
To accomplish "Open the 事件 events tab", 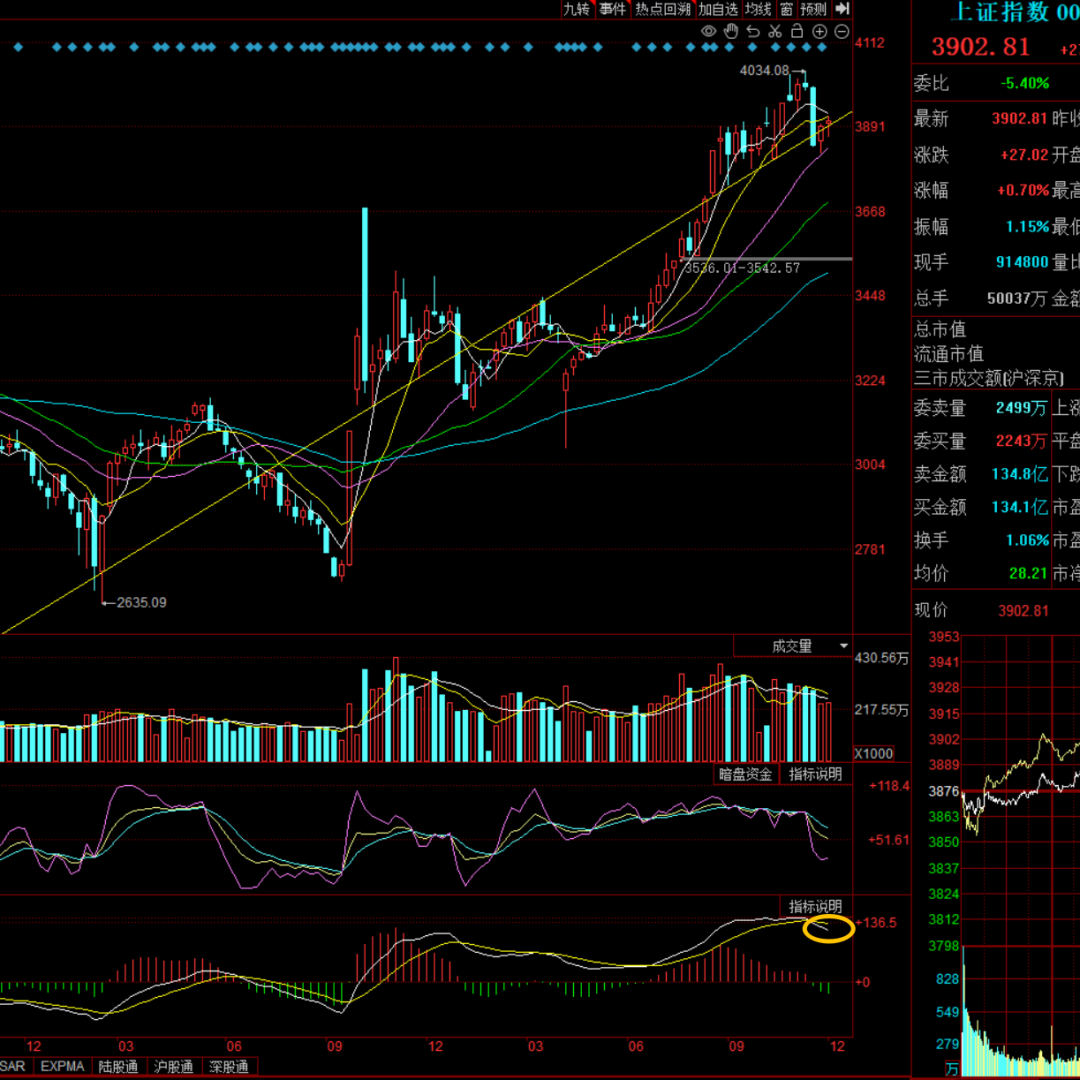I will tap(612, 9).
